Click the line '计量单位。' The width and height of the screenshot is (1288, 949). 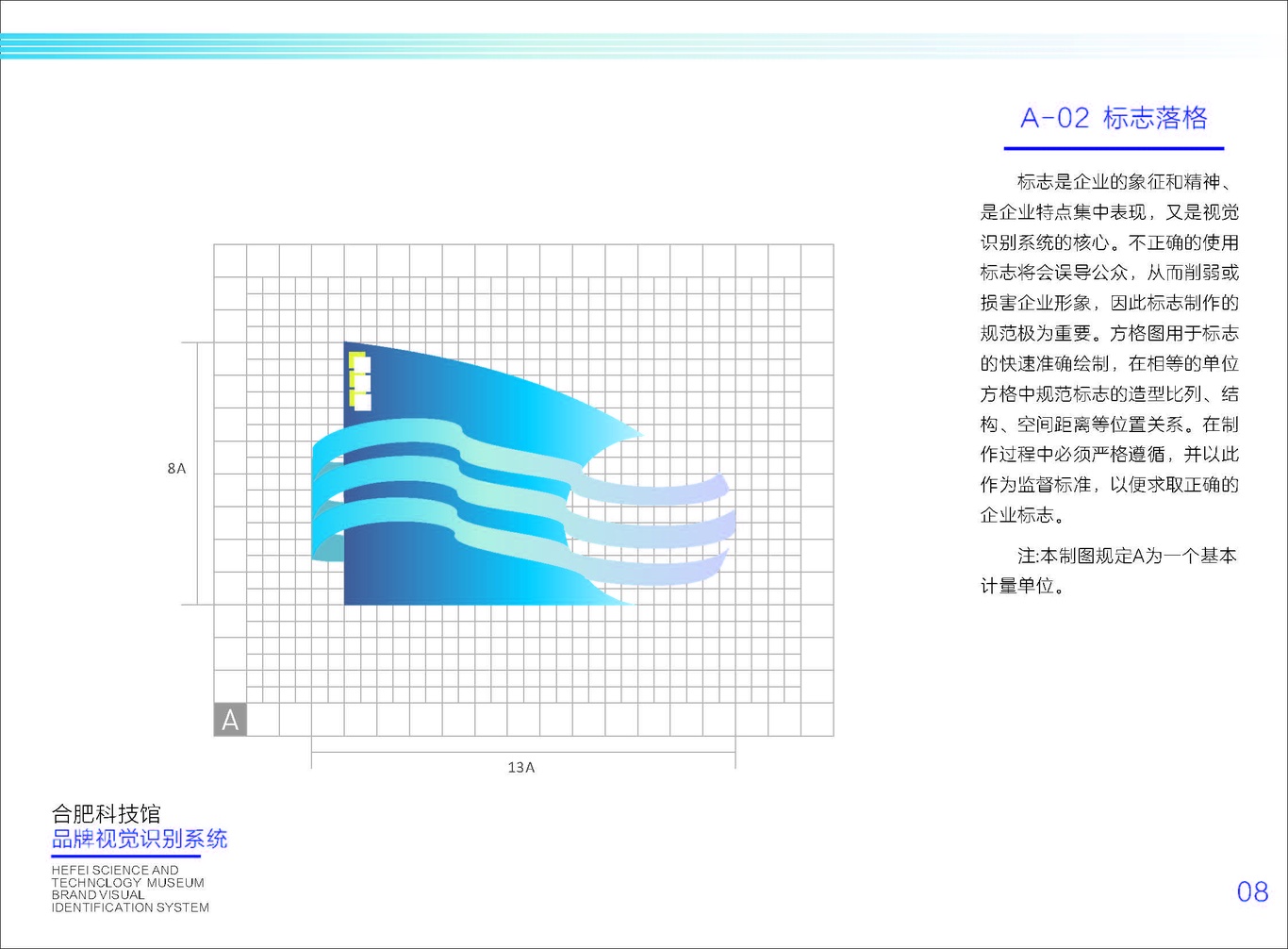tap(1023, 586)
